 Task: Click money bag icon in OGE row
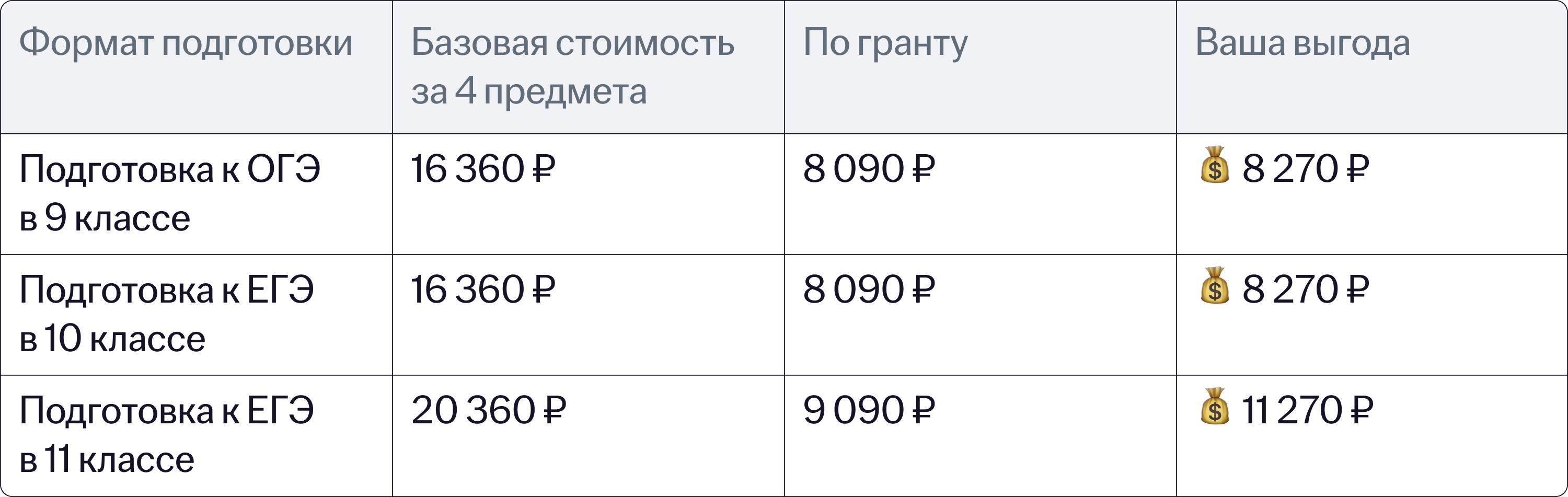tap(1214, 166)
